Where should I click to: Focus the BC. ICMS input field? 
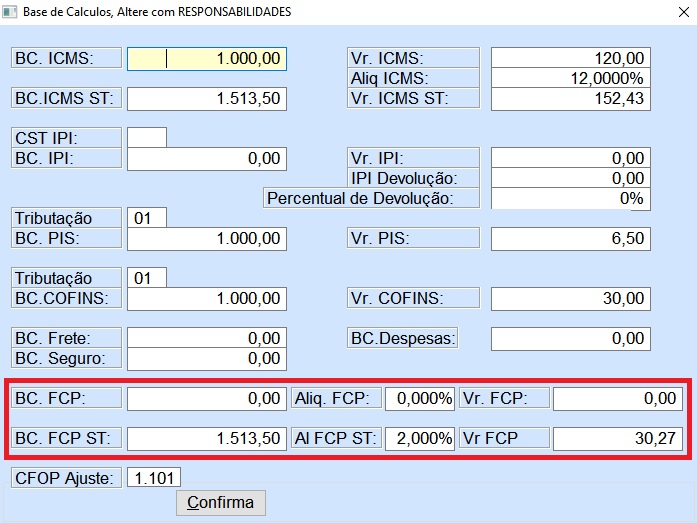click(207, 59)
